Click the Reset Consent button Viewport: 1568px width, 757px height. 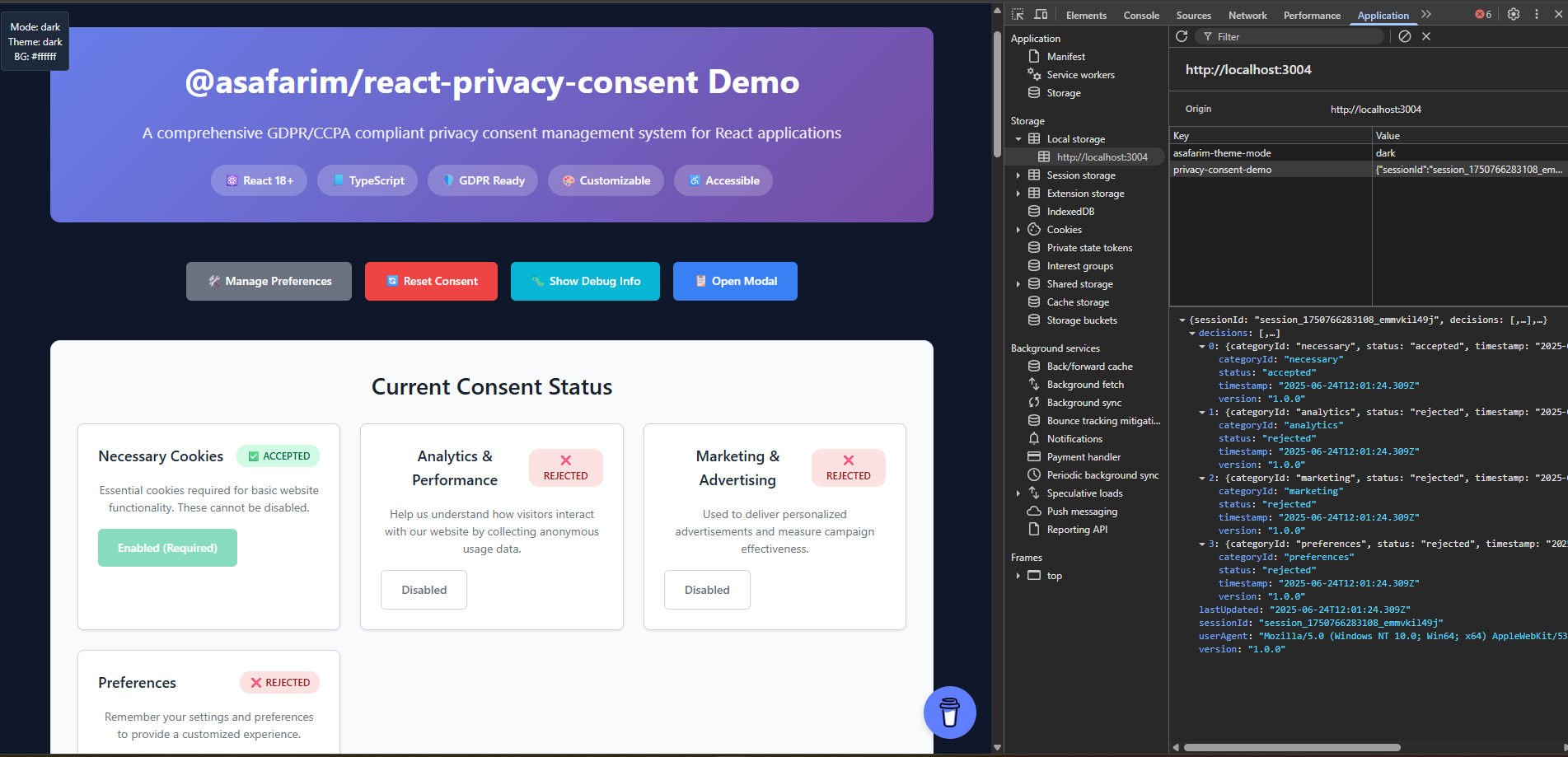click(x=431, y=281)
